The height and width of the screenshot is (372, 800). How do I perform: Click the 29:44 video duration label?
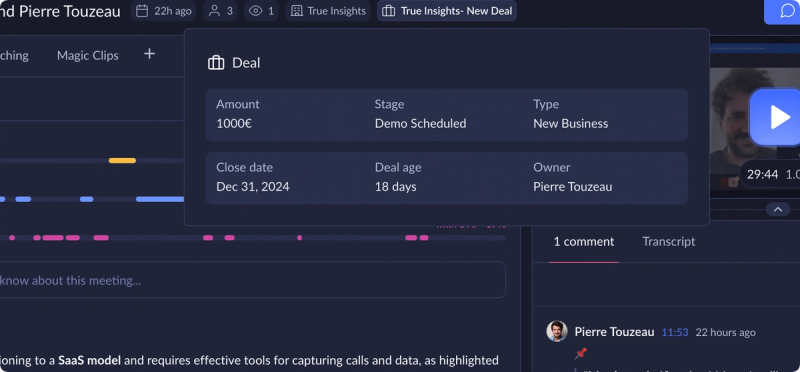[762, 174]
